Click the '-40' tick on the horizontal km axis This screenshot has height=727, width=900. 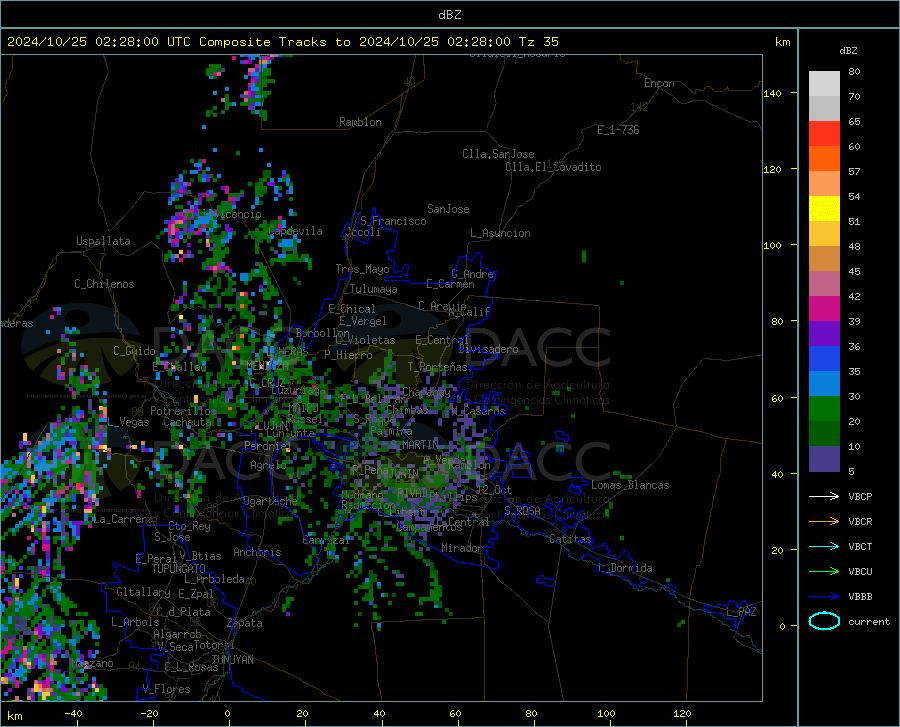tap(73, 713)
